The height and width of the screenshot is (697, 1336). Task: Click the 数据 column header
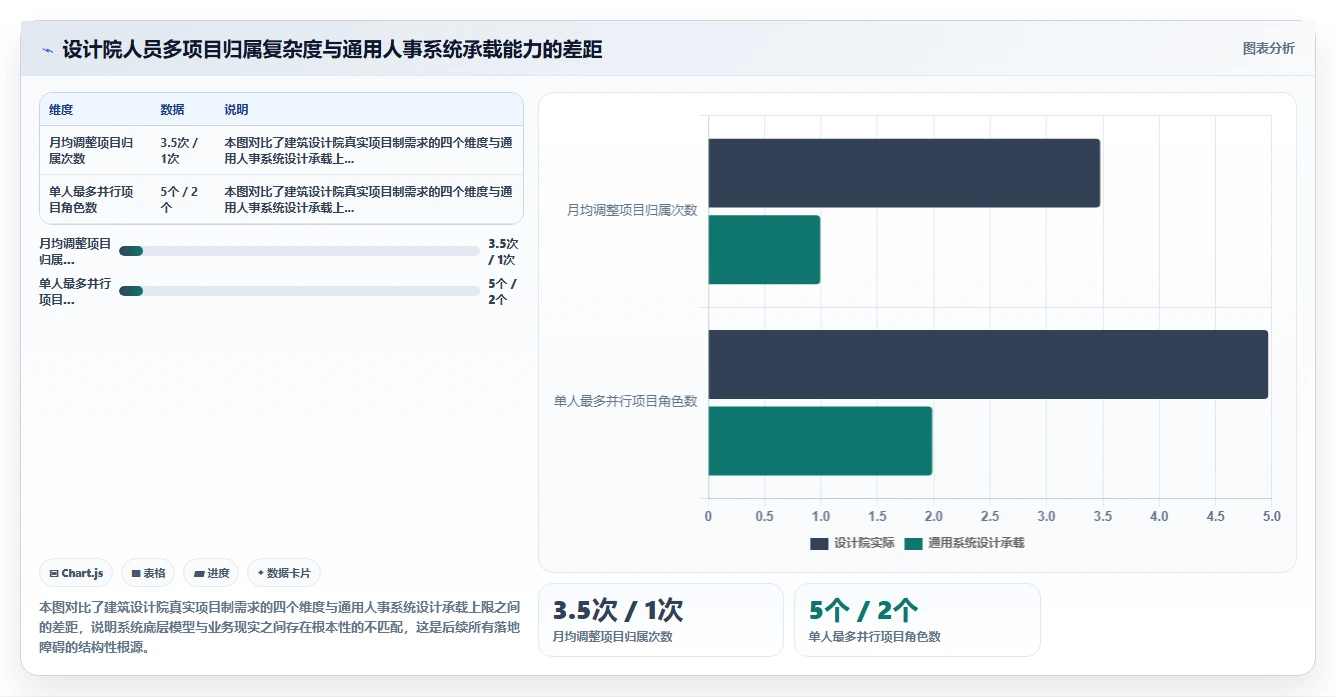click(172, 110)
